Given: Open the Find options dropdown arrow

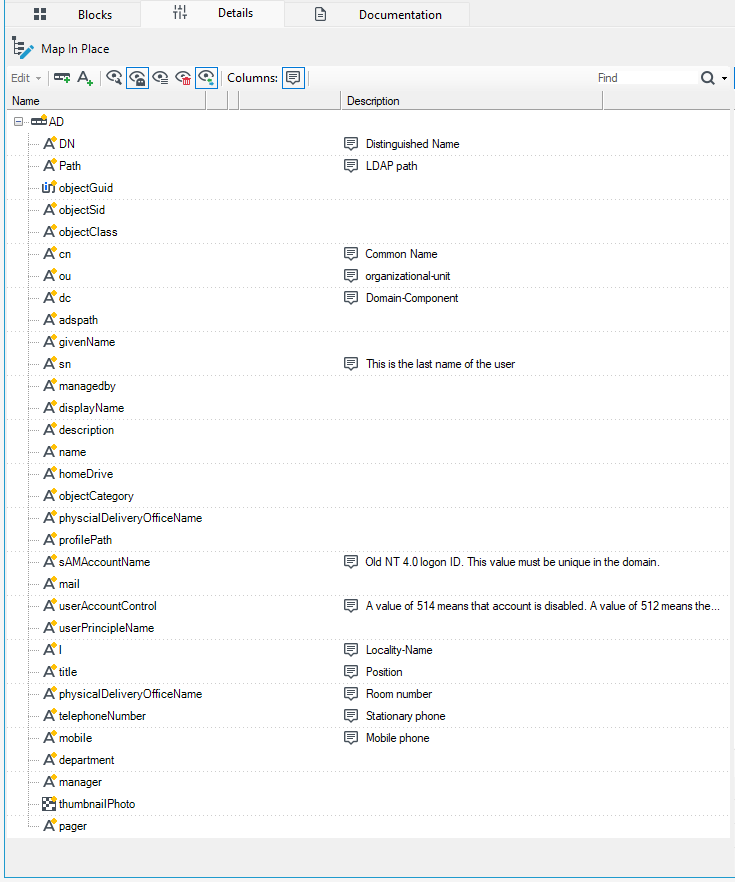Looking at the screenshot, I should pyautogui.click(x=724, y=78).
